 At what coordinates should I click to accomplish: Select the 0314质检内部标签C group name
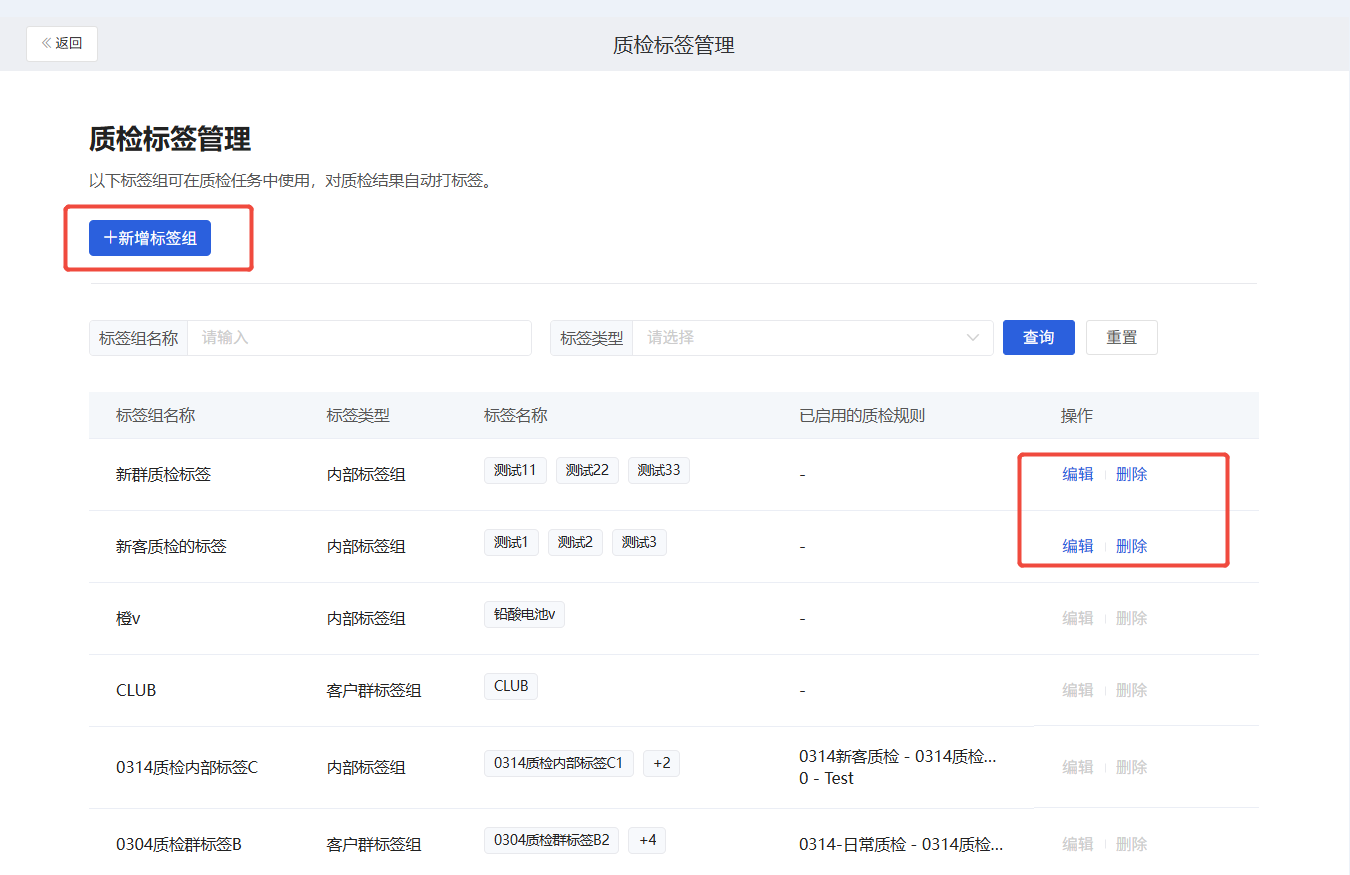pyautogui.click(x=187, y=768)
